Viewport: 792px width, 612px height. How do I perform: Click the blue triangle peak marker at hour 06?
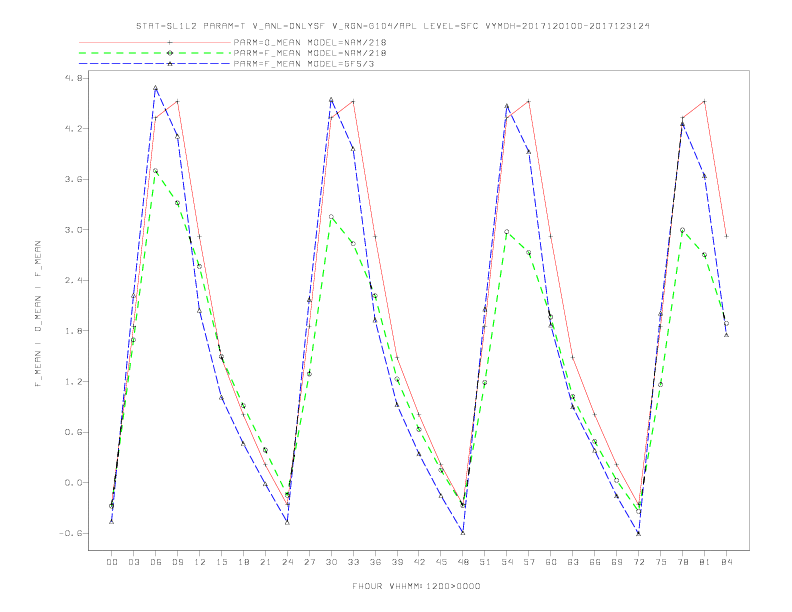pos(156,88)
